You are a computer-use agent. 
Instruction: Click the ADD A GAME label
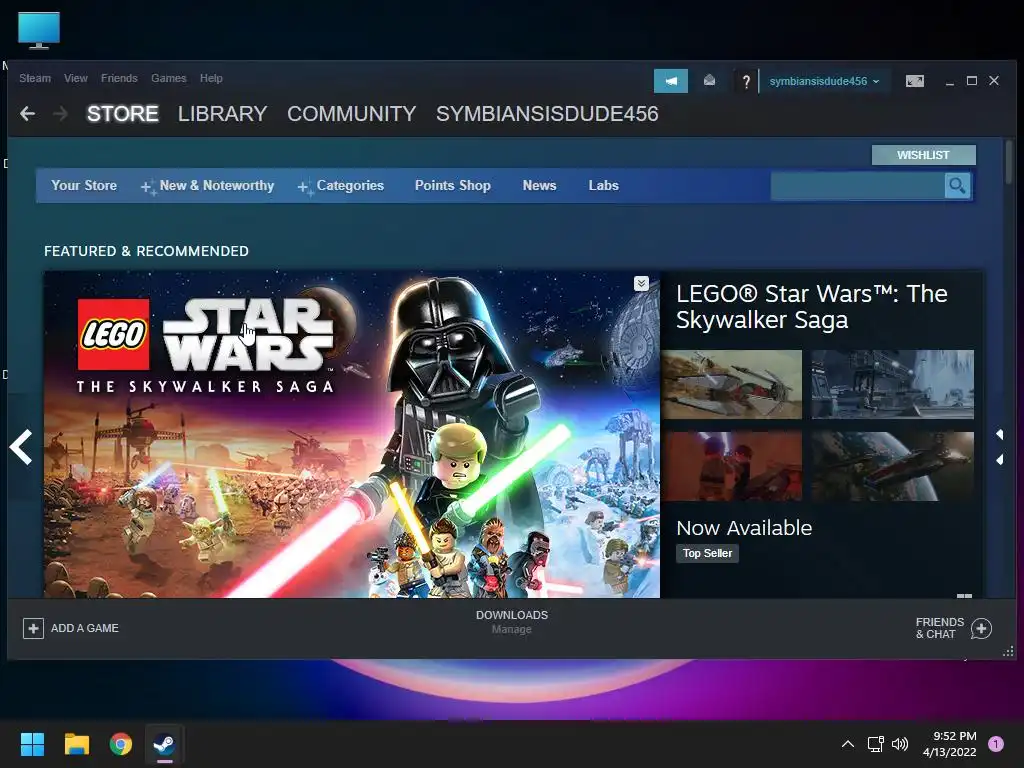click(85, 628)
